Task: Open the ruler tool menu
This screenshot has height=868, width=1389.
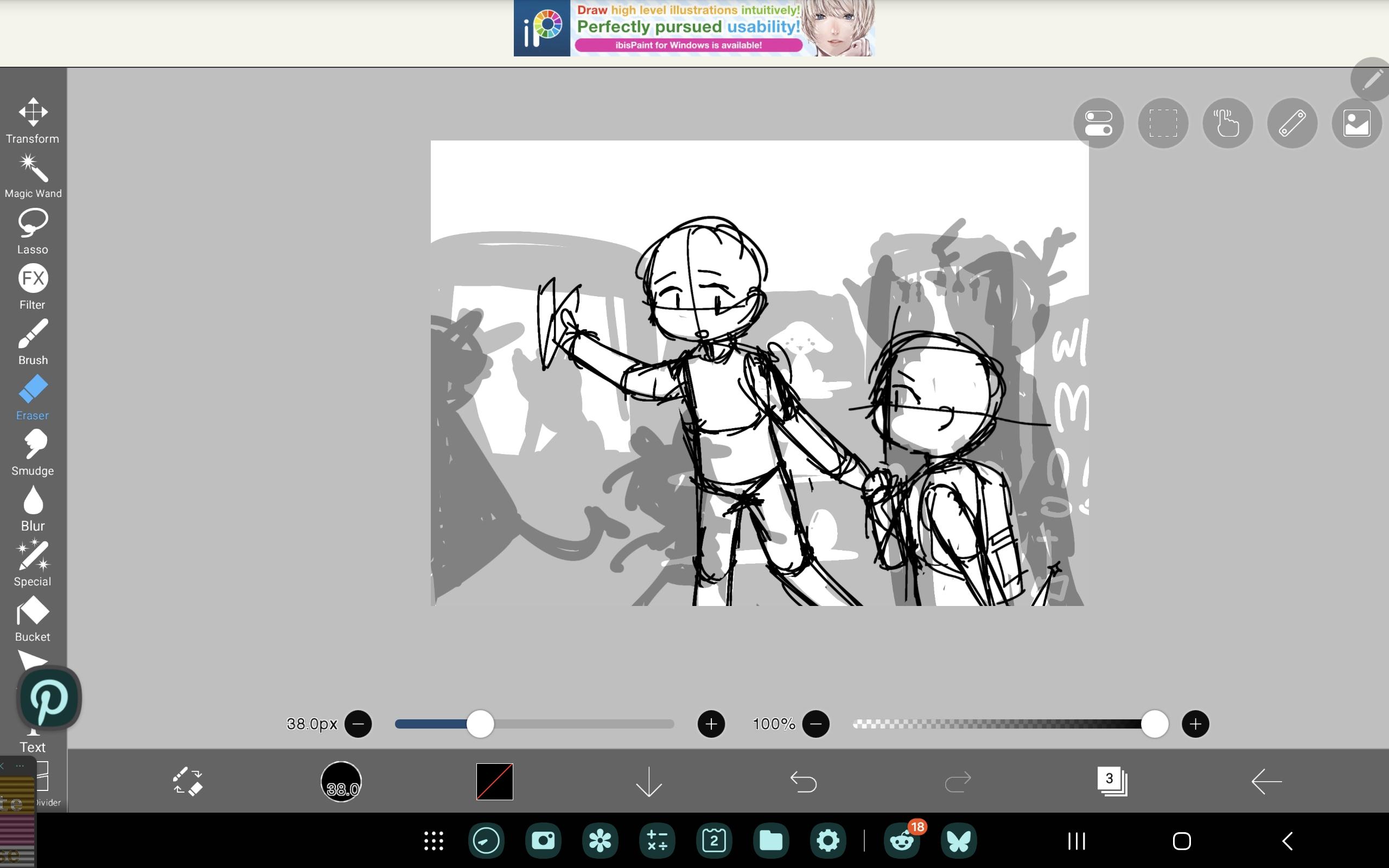Action: click(x=1292, y=124)
